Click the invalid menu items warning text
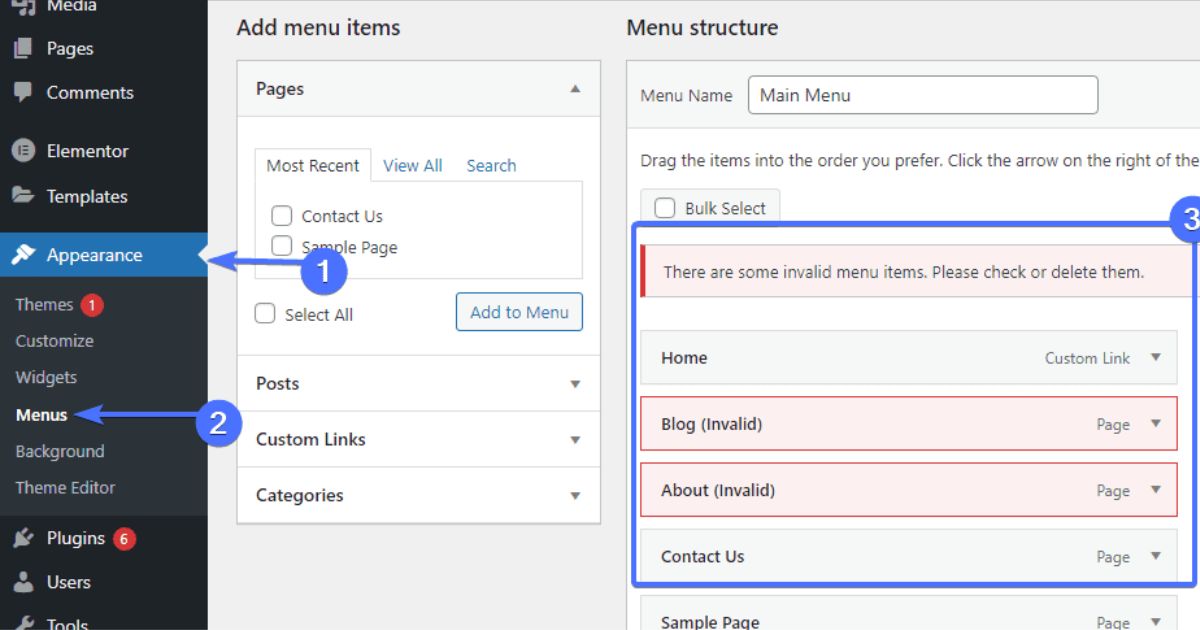This screenshot has width=1200, height=630. [903, 271]
